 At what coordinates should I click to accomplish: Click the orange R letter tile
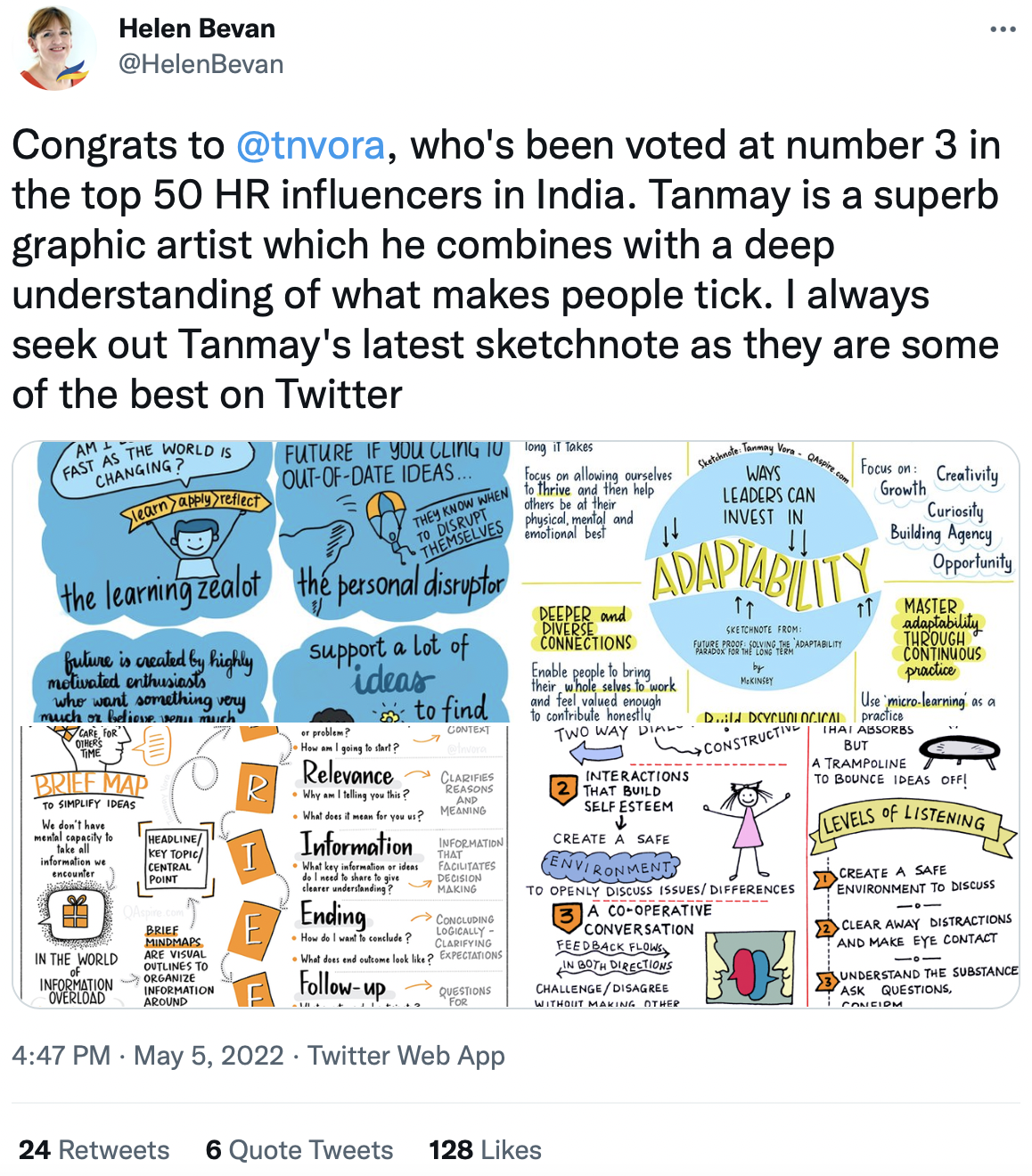256,788
